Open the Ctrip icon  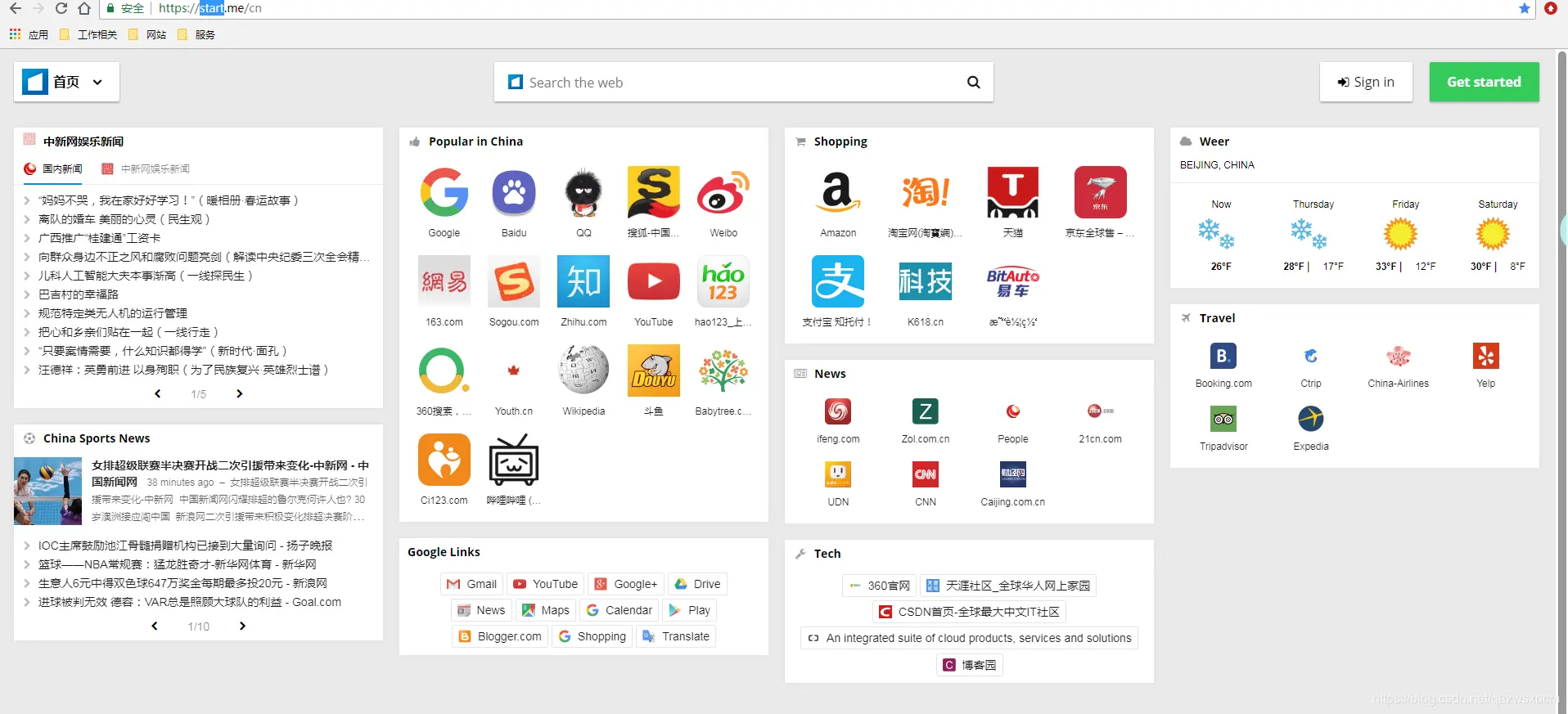pos(1311,356)
